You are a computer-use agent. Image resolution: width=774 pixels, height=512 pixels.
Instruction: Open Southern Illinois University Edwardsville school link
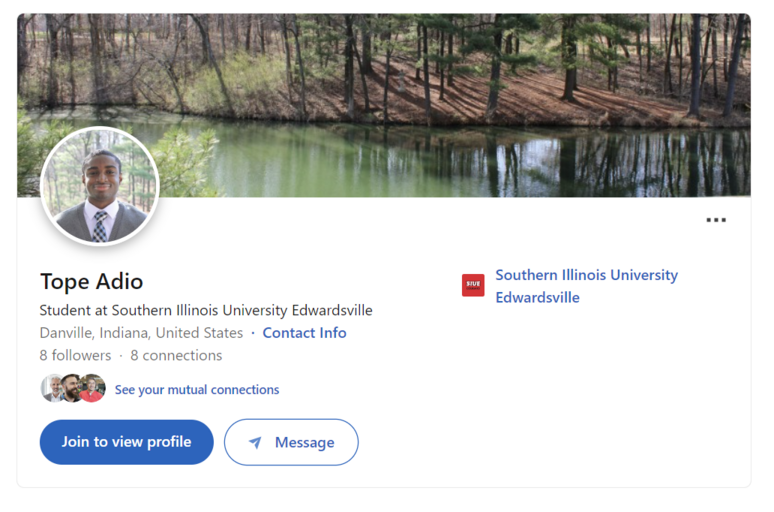click(586, 286)
